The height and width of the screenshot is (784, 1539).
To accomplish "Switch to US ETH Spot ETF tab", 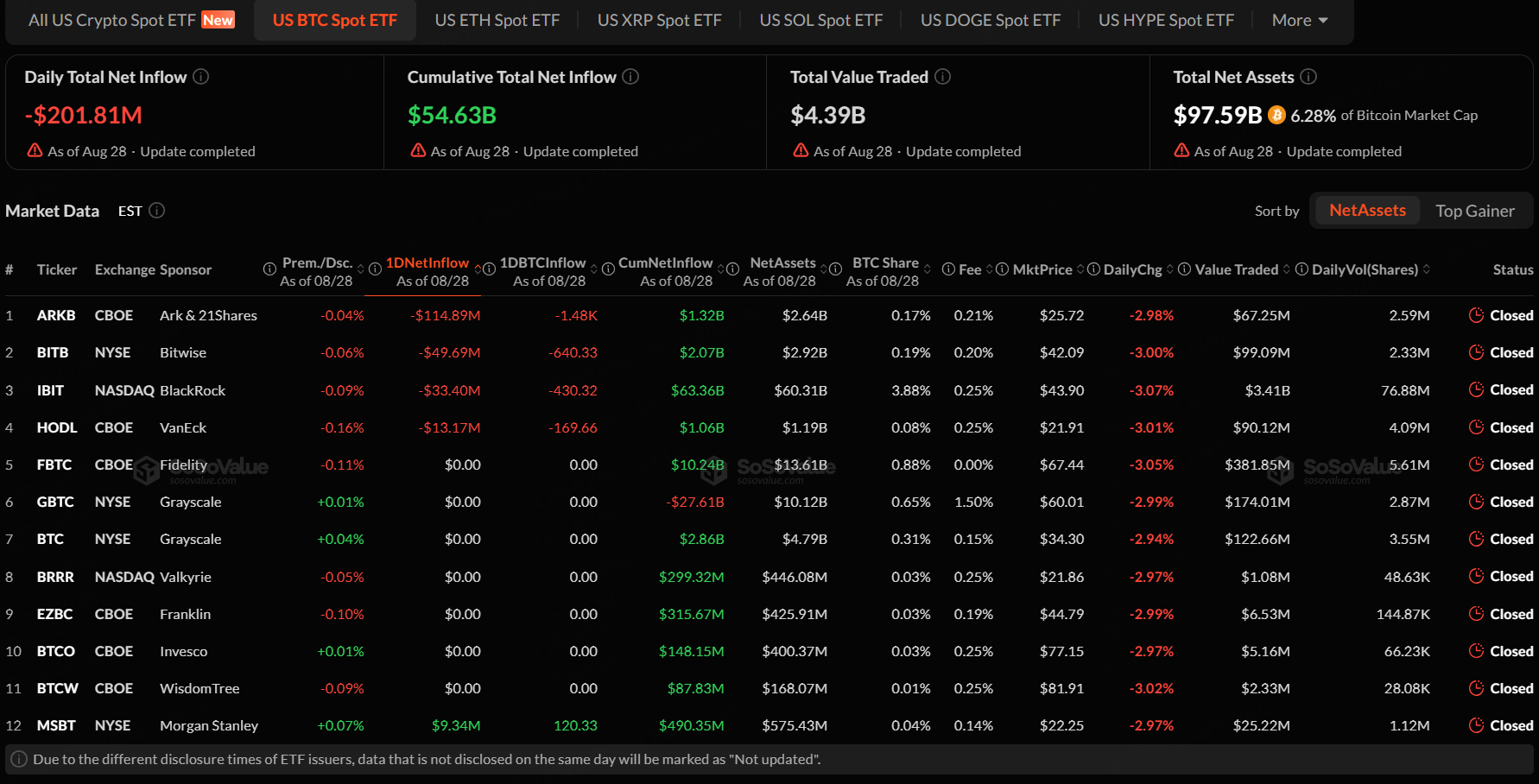I will click(497, 20).
